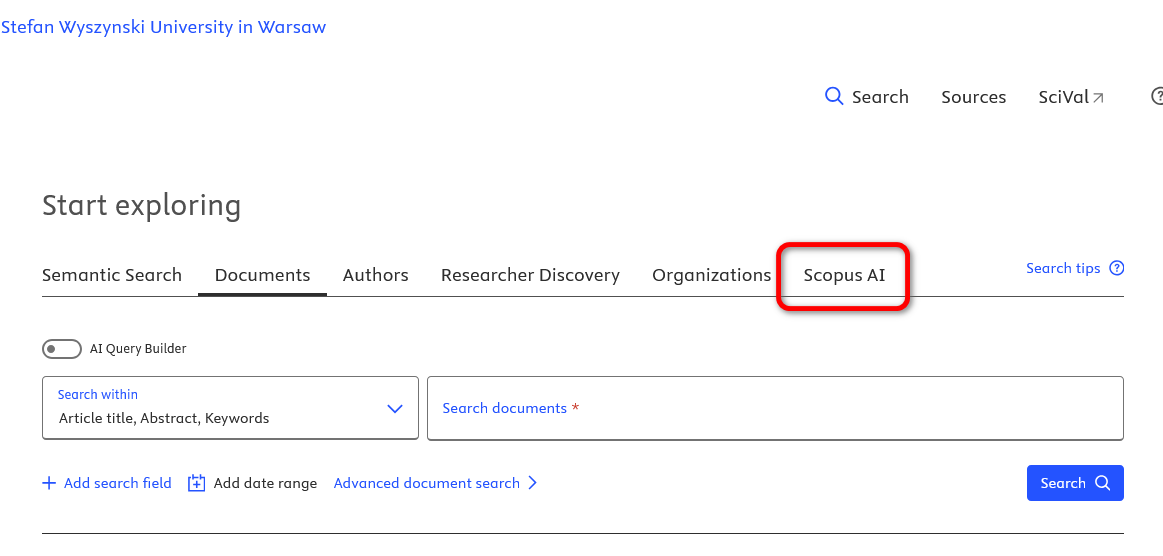Expand the Search within dropdown chevron

[395, 408]
